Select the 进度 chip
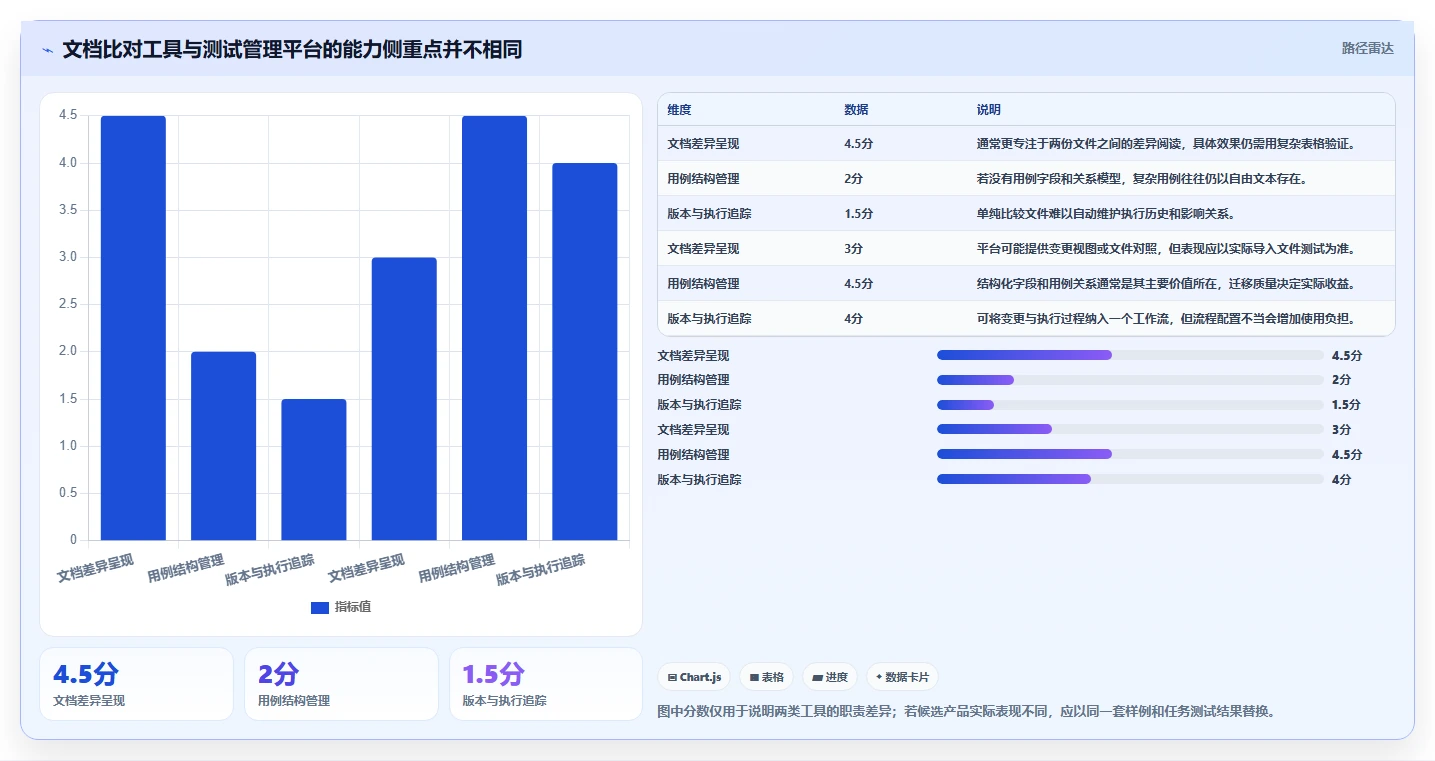 coord(830,677)
